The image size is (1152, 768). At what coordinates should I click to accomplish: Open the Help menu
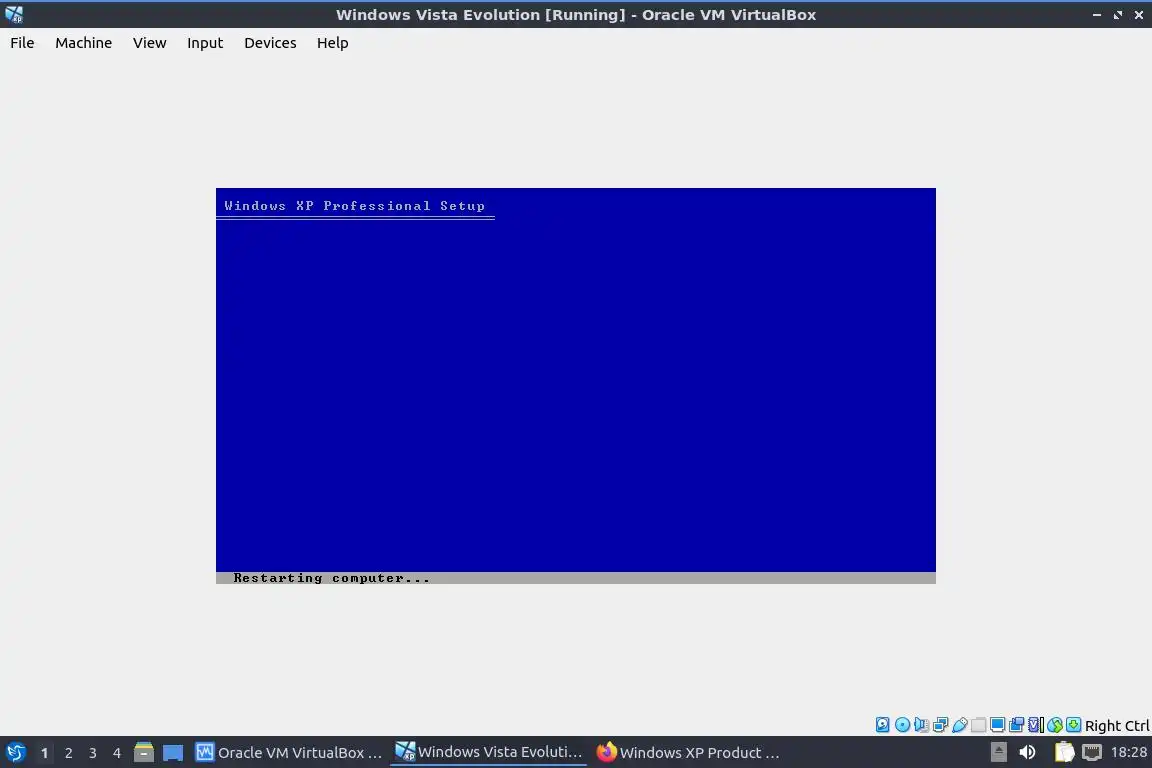333,43
